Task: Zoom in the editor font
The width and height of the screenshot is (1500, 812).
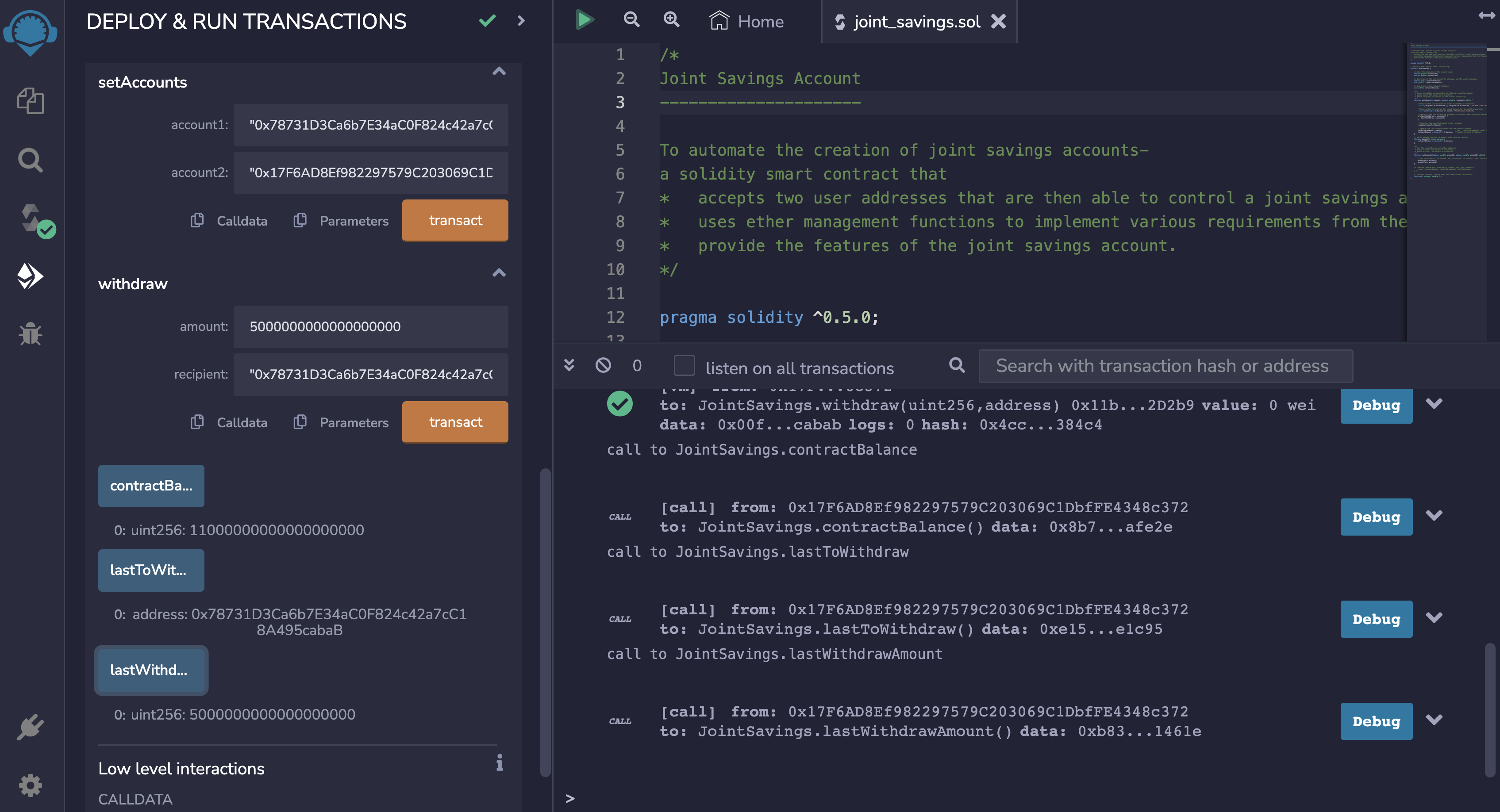Action: (x=671, y=20)
